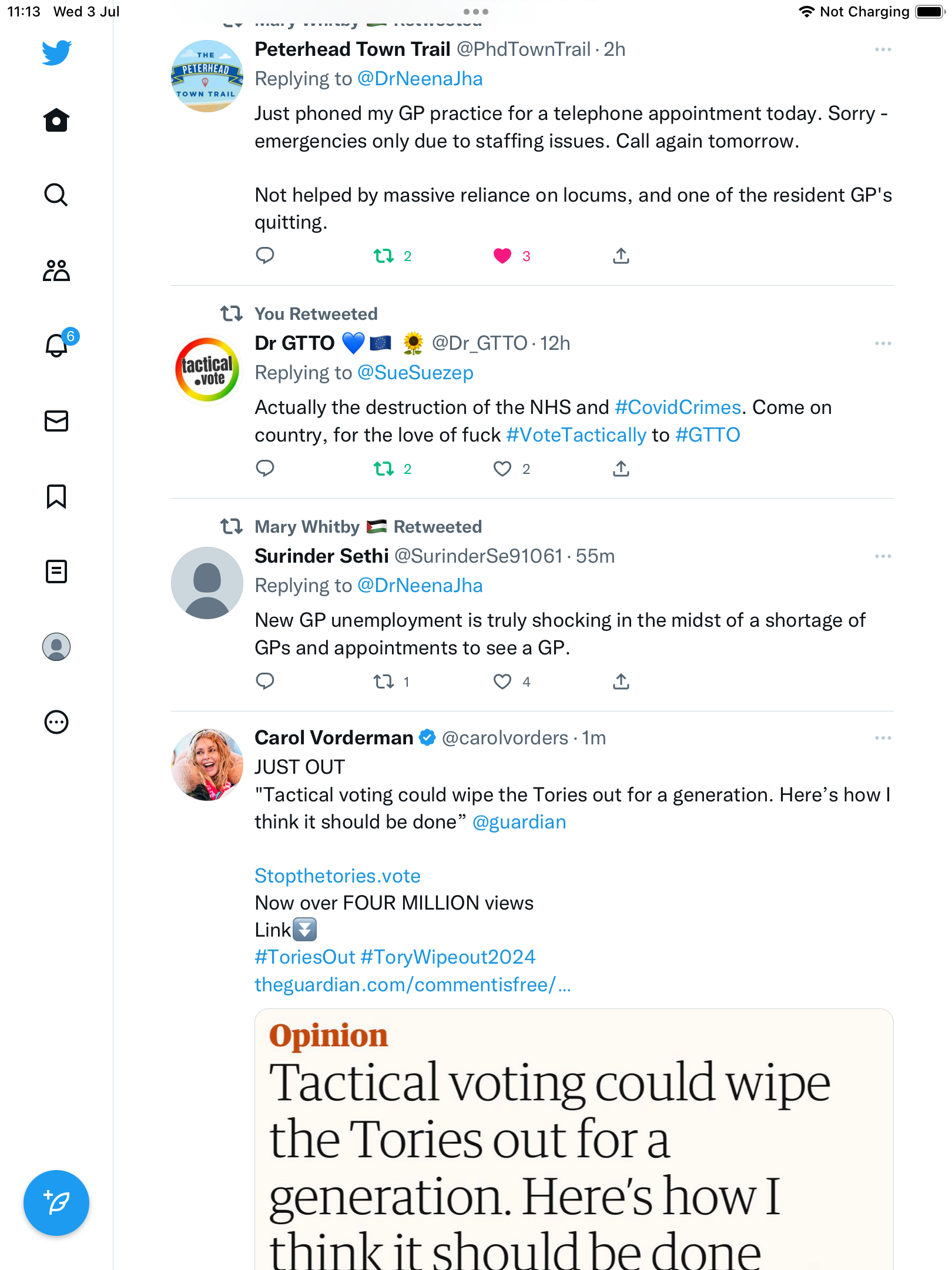
Task: Open the Twitter bird logo home
Action: (56, 53)
